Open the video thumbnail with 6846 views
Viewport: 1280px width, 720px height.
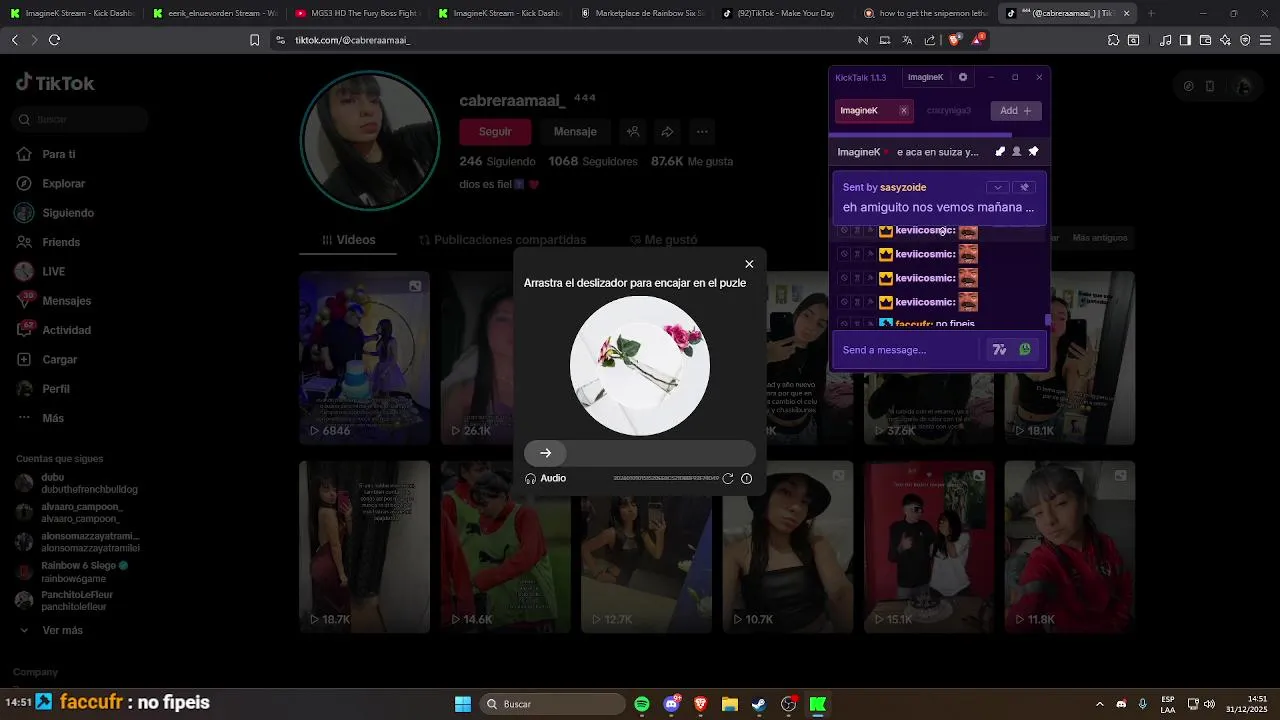pos(364,358)
